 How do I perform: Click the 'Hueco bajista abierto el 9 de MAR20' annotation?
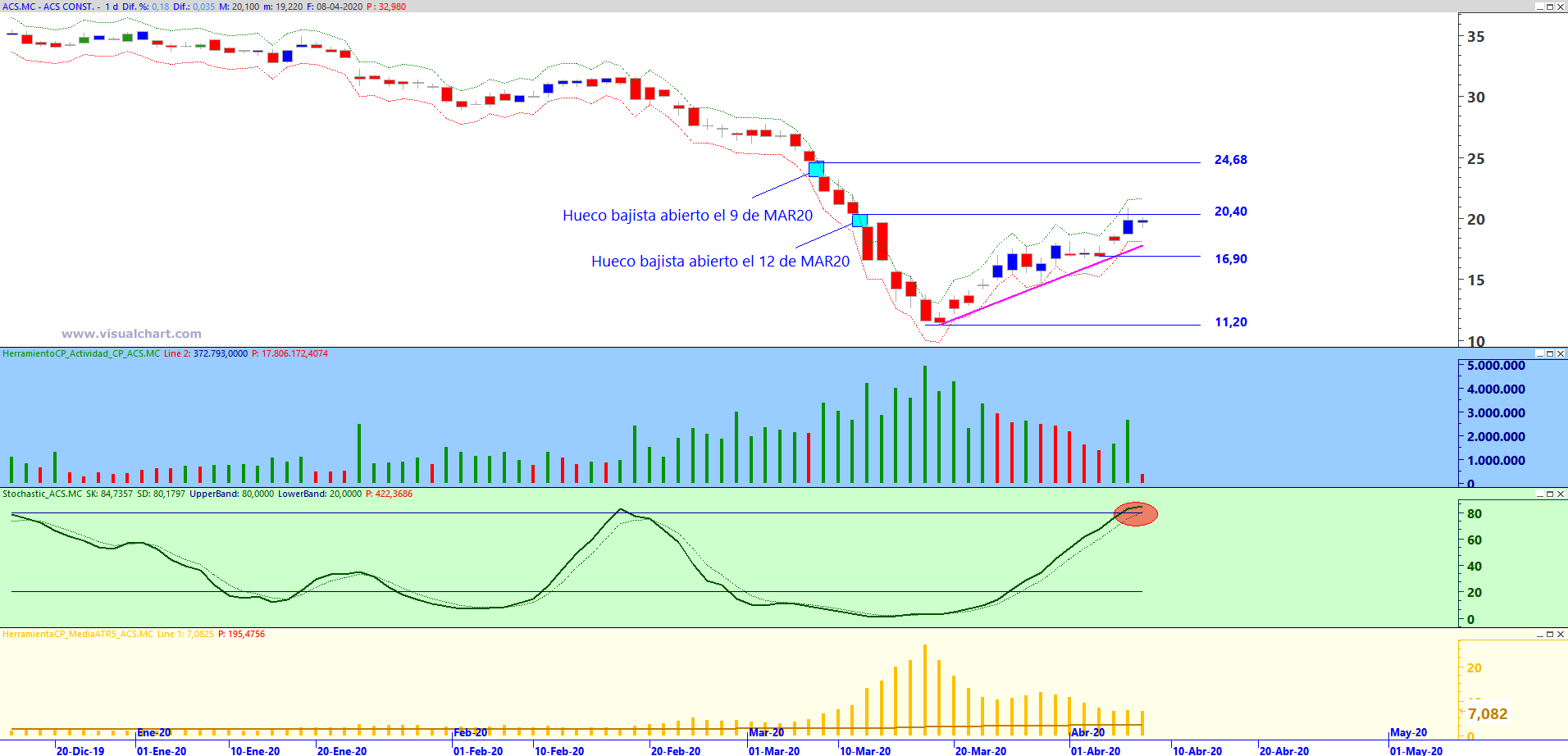point(687,216)
